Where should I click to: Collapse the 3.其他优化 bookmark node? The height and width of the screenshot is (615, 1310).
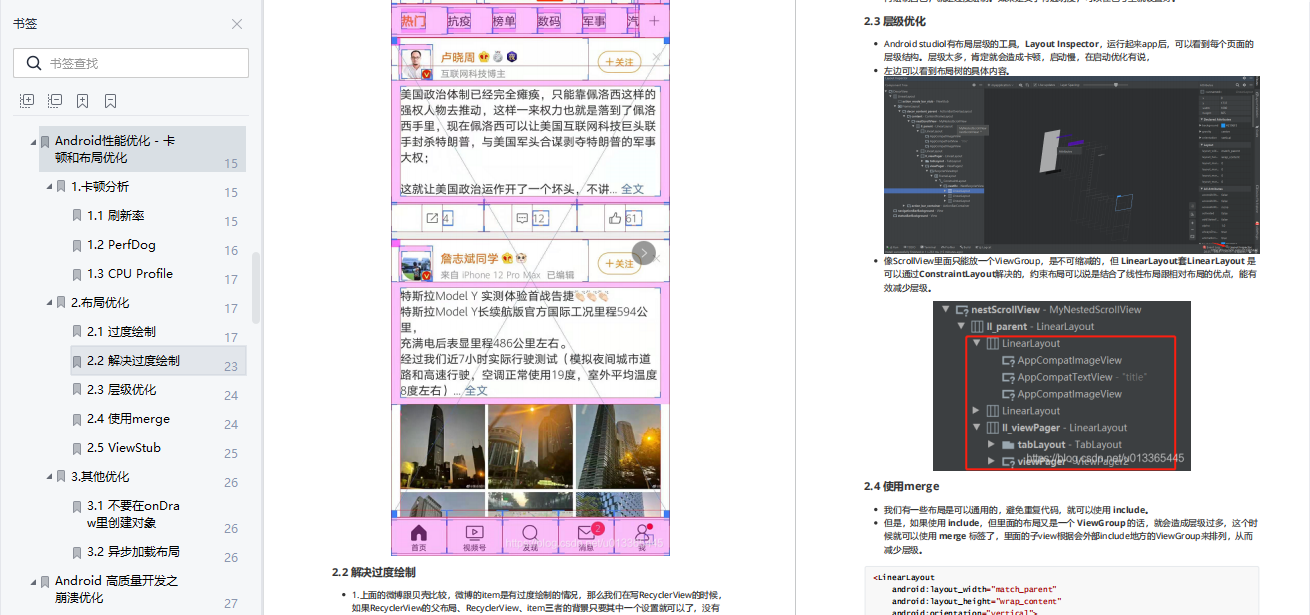tap(49, 477)
